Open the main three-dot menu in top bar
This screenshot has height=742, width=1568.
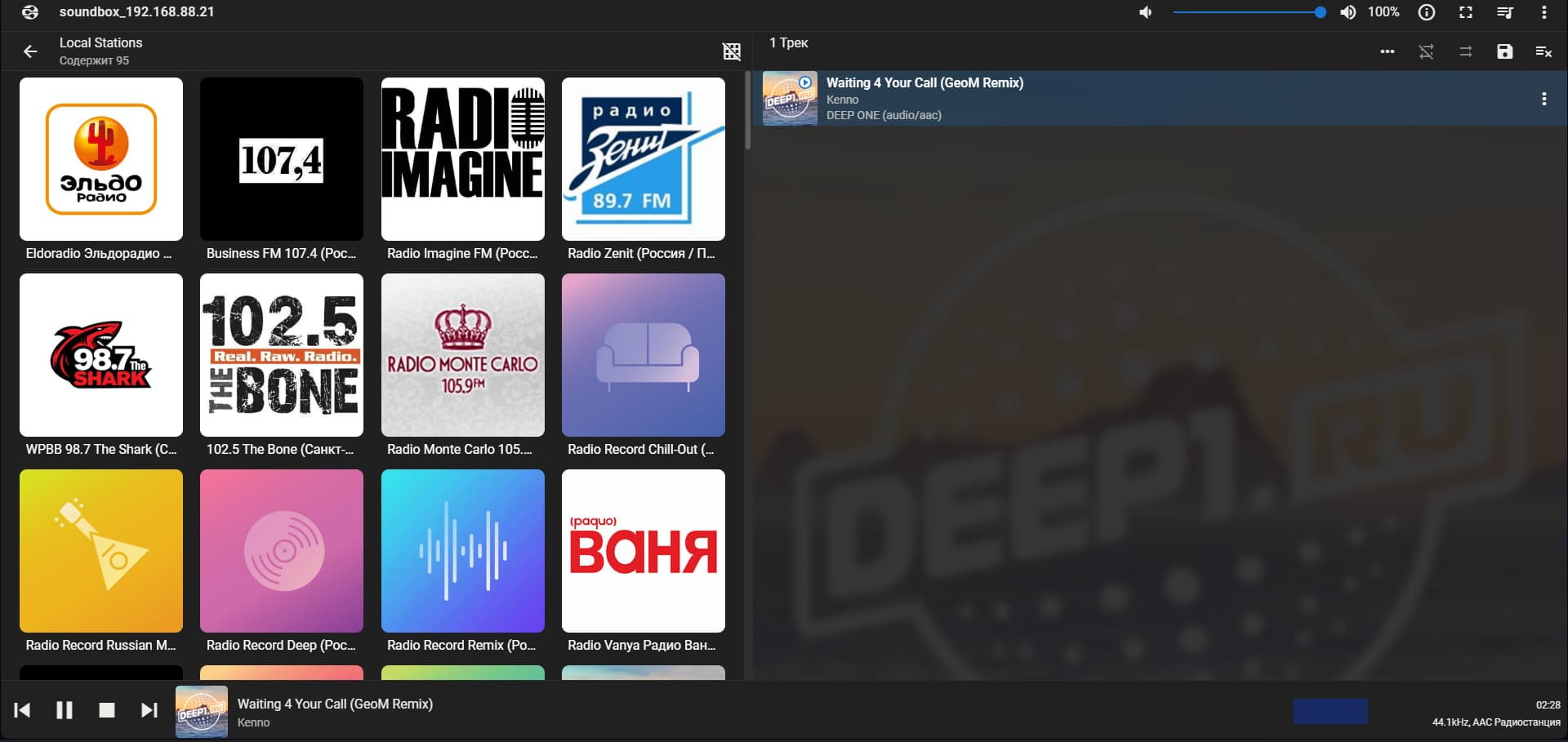click(1543, 12)
